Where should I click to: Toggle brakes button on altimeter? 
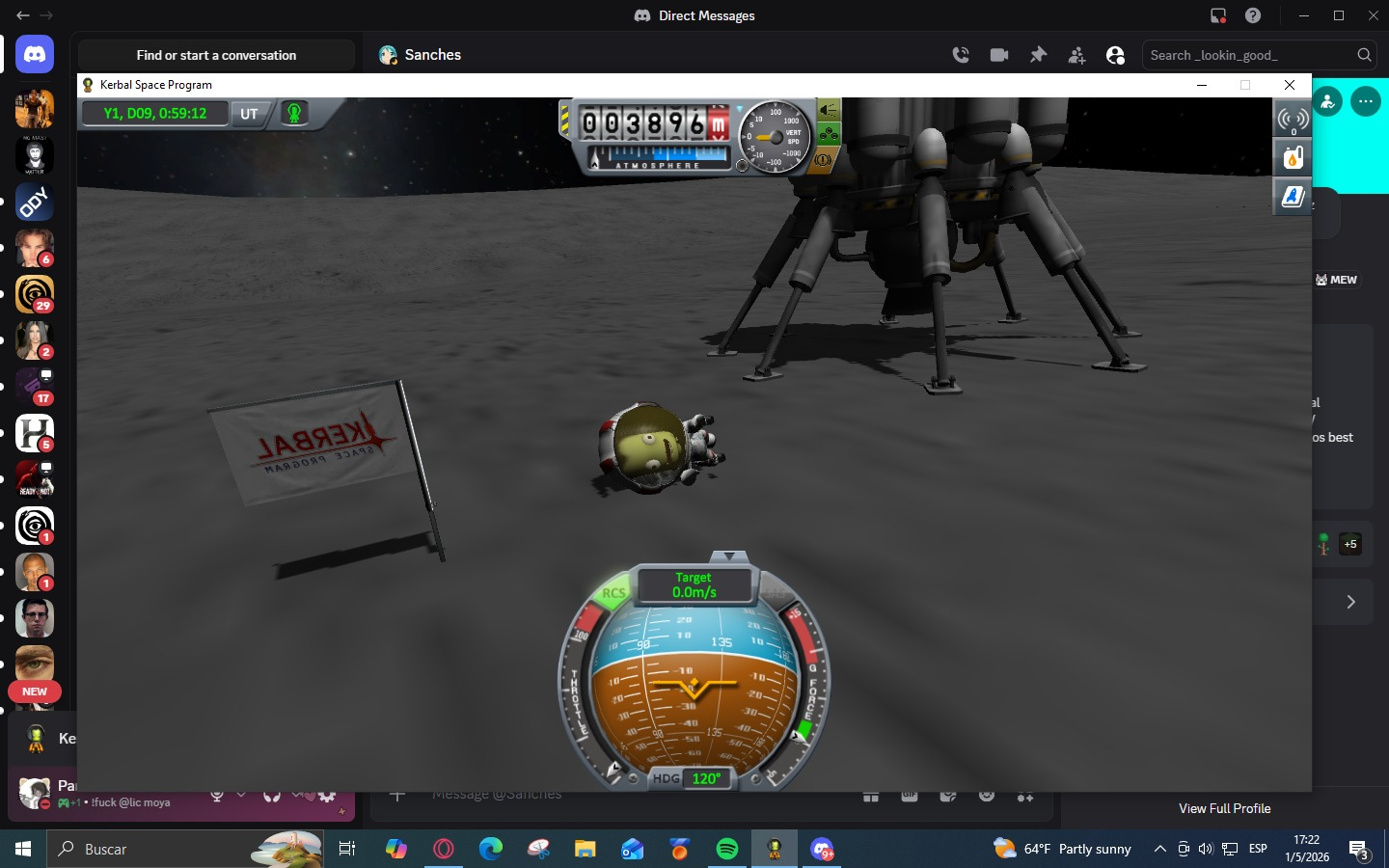[825, 159]
